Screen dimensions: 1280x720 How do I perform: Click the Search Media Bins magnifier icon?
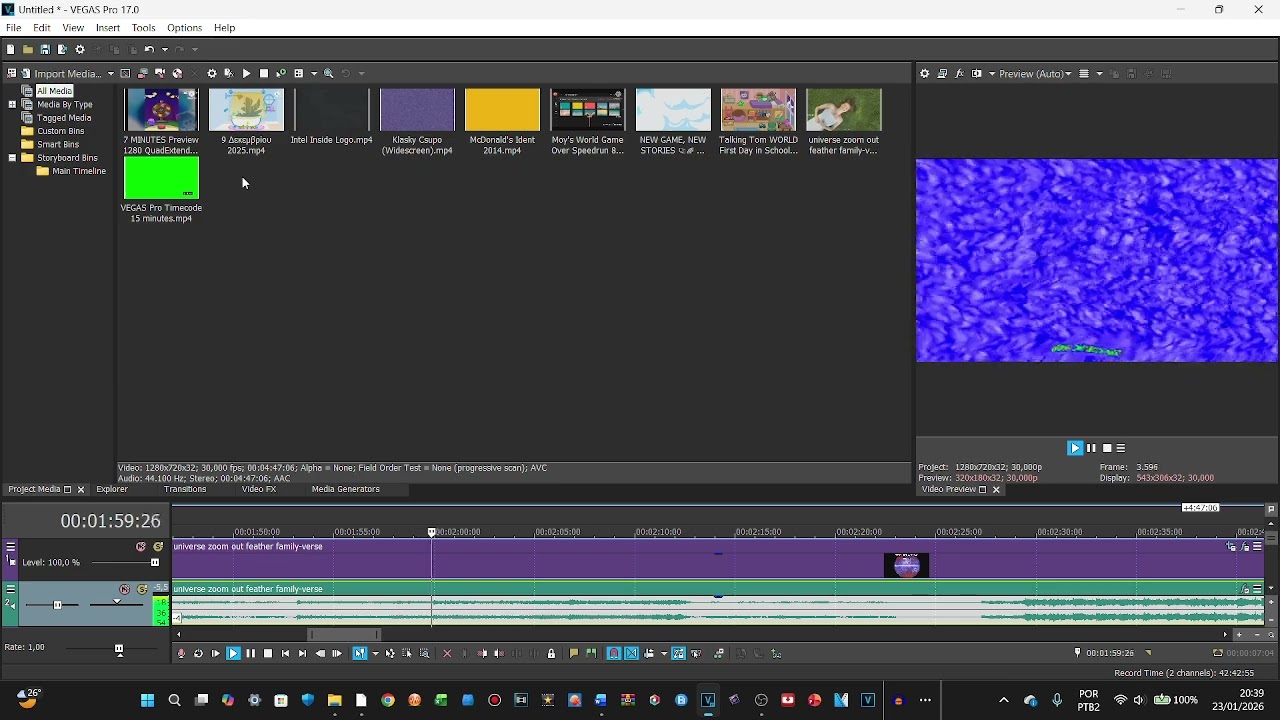pos(328,73)
